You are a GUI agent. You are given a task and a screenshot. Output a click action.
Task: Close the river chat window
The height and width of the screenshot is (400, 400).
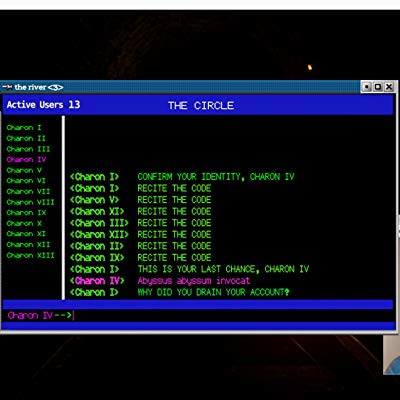pos(389,87)
